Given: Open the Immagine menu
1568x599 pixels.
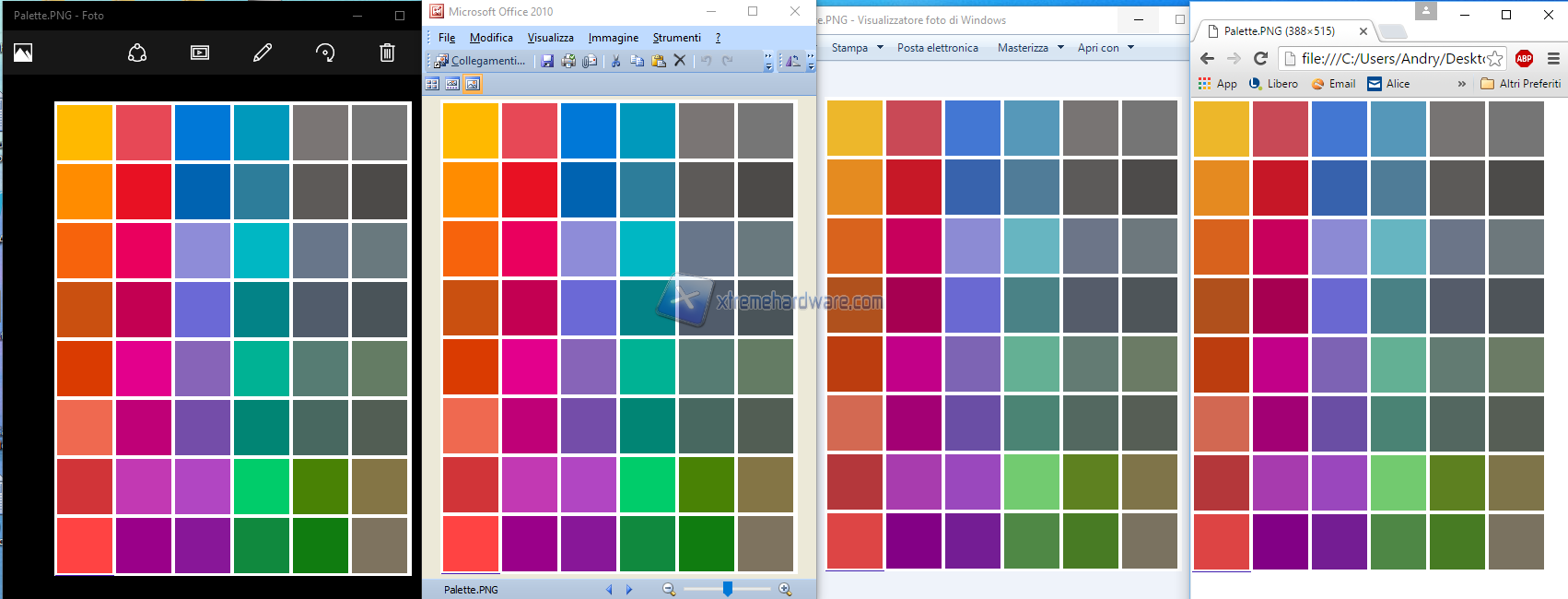Looking at the screenshot, I should [x=614, y=38].
